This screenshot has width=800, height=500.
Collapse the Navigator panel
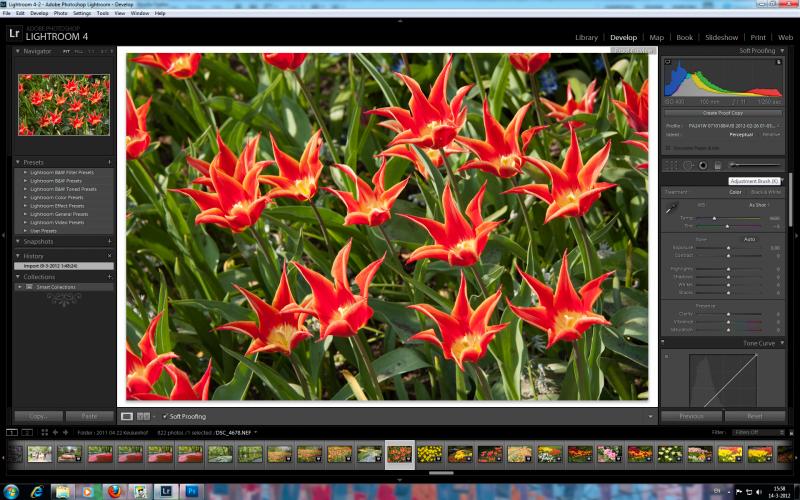pyautogui.click(x=17, y=52)
